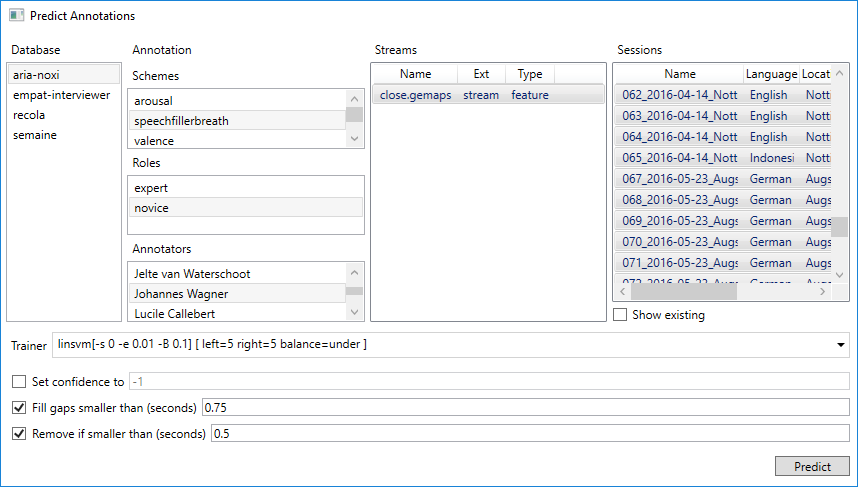Select session 070_2016-05-23_Augs

coord(722,241)
